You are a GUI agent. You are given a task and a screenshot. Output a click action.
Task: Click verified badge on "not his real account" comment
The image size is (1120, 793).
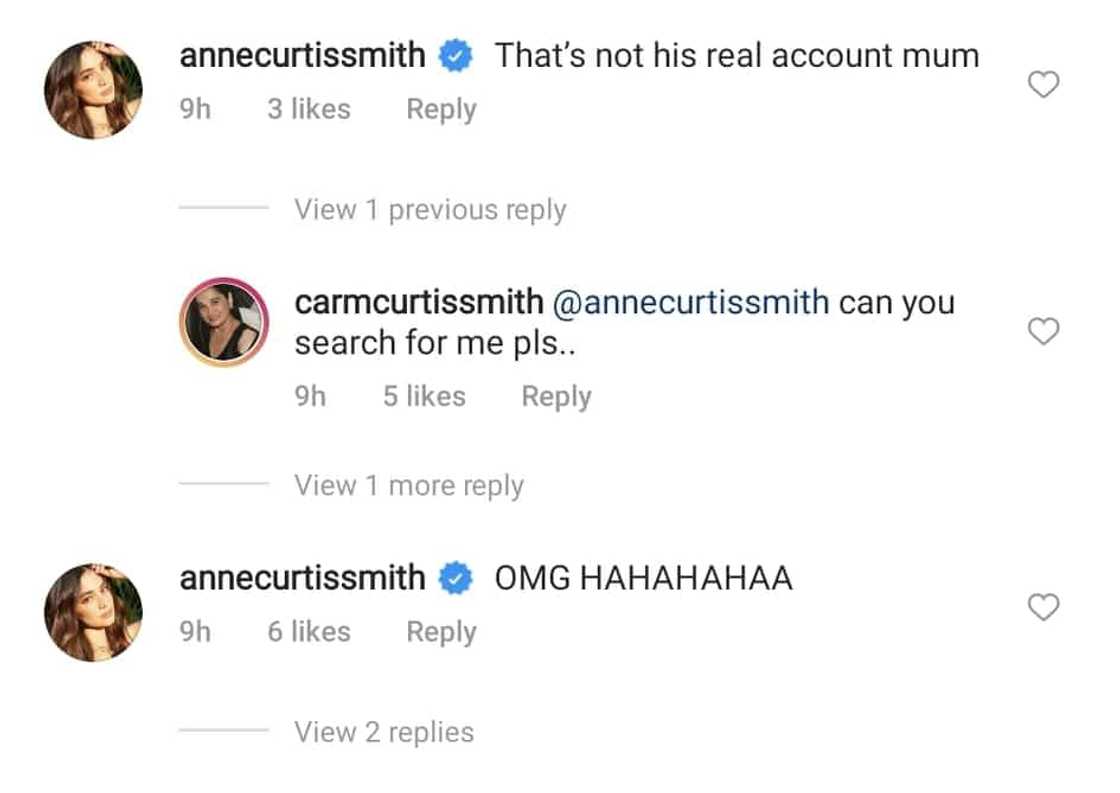[x=456, y=57]
